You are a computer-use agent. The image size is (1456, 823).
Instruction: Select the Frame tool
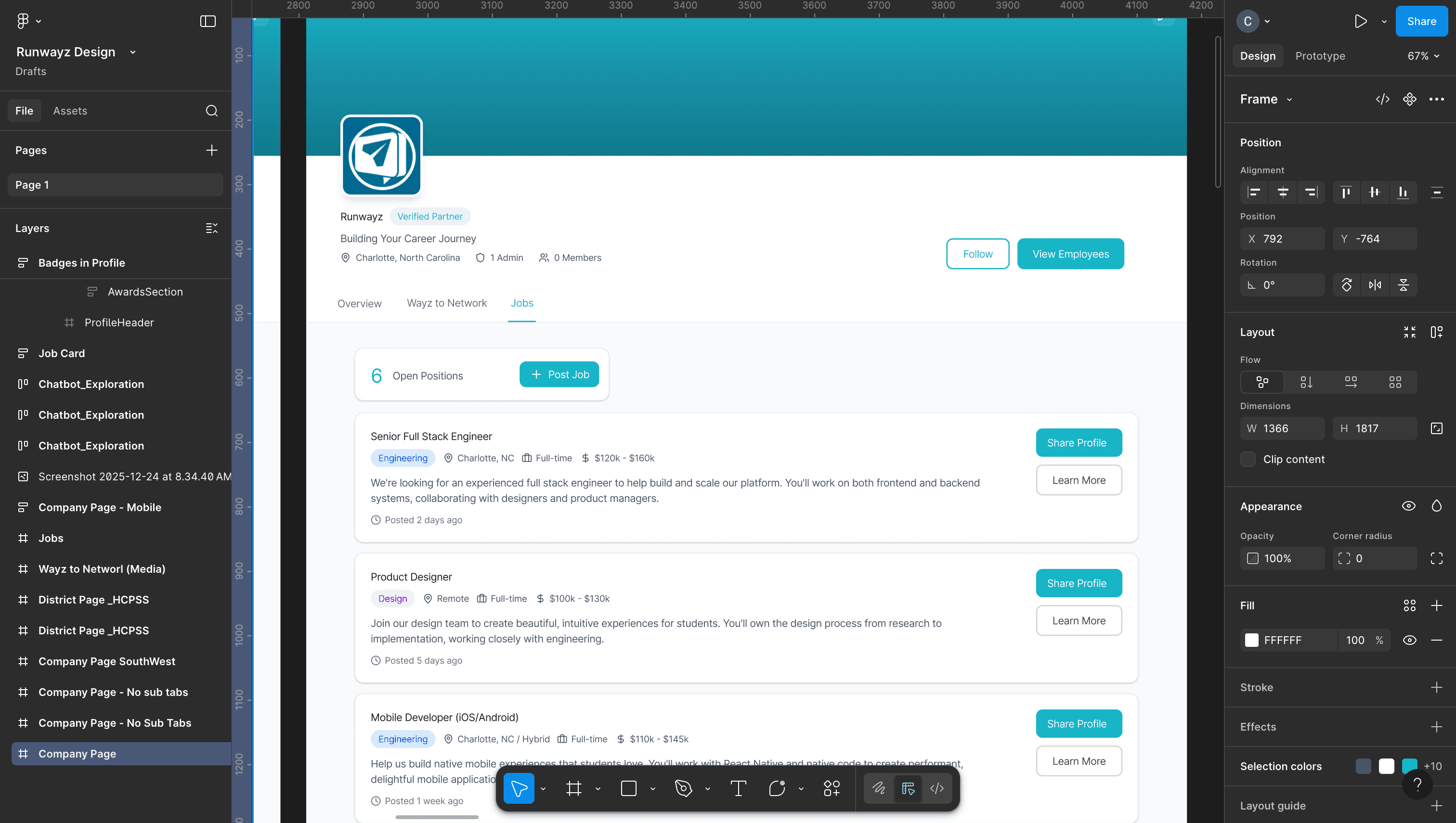(x=574, y=788)
